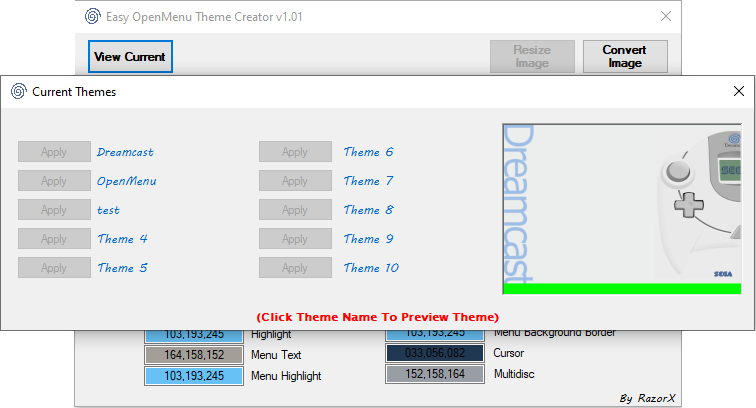Click the Multidisc label
756x408 pixels.
pos(514,374)
